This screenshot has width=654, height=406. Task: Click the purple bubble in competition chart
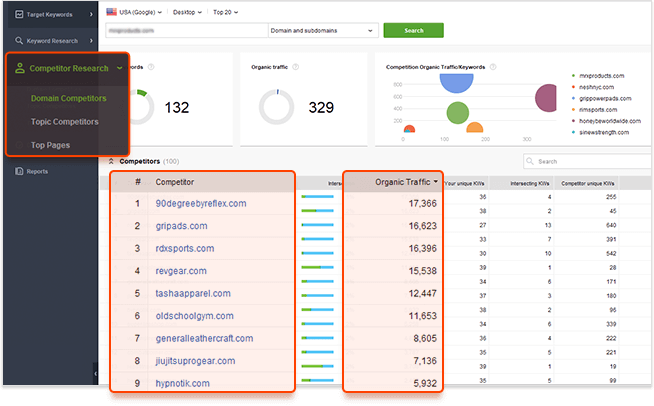point(546,98)
